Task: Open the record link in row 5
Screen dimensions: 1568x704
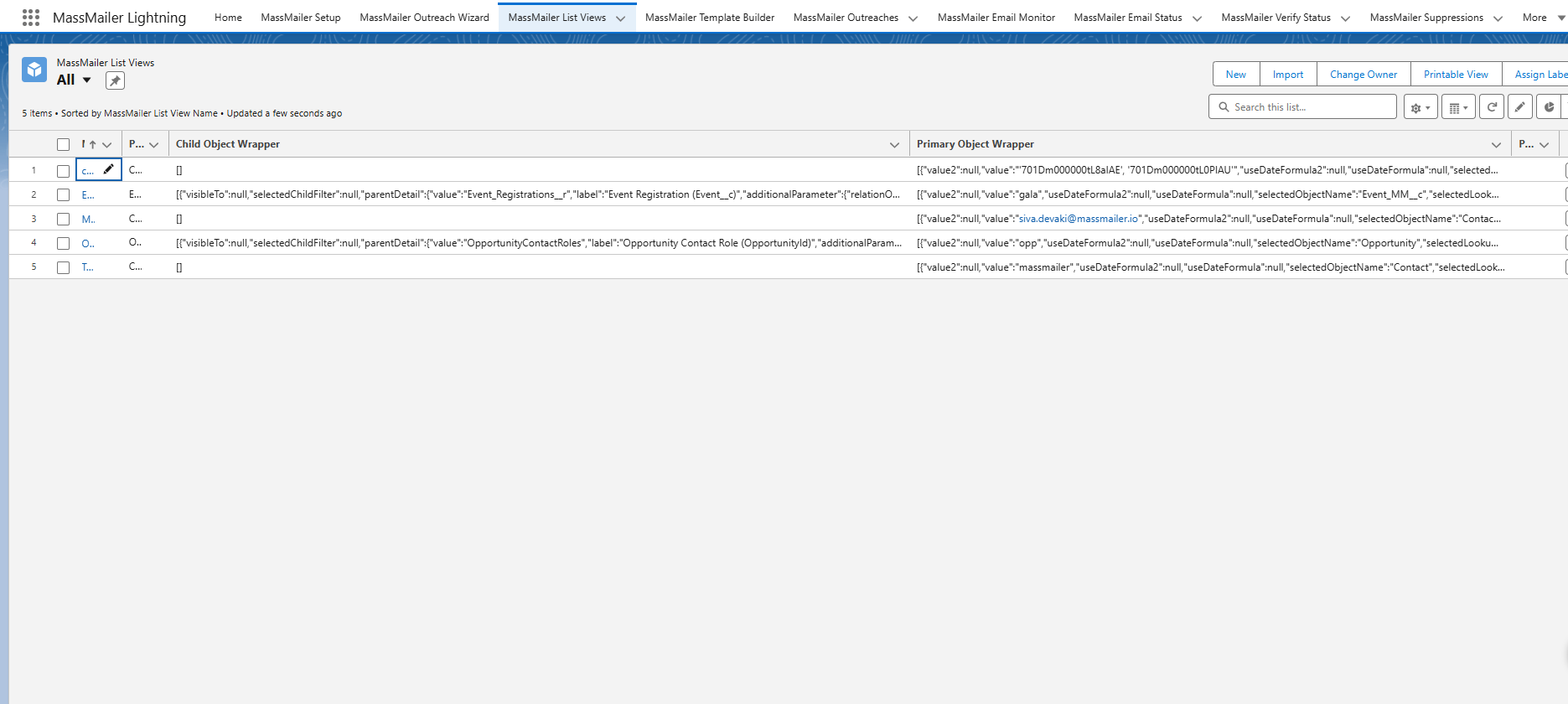Action: [x=87, y=267]
